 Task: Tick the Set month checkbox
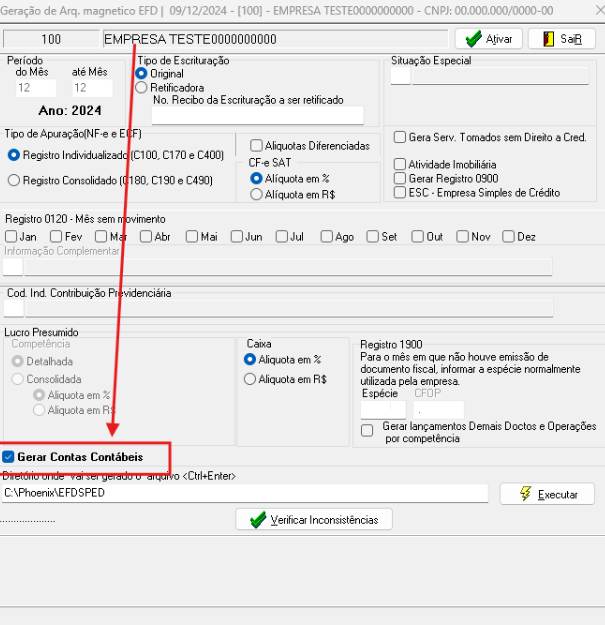click(x=373, y=236)
